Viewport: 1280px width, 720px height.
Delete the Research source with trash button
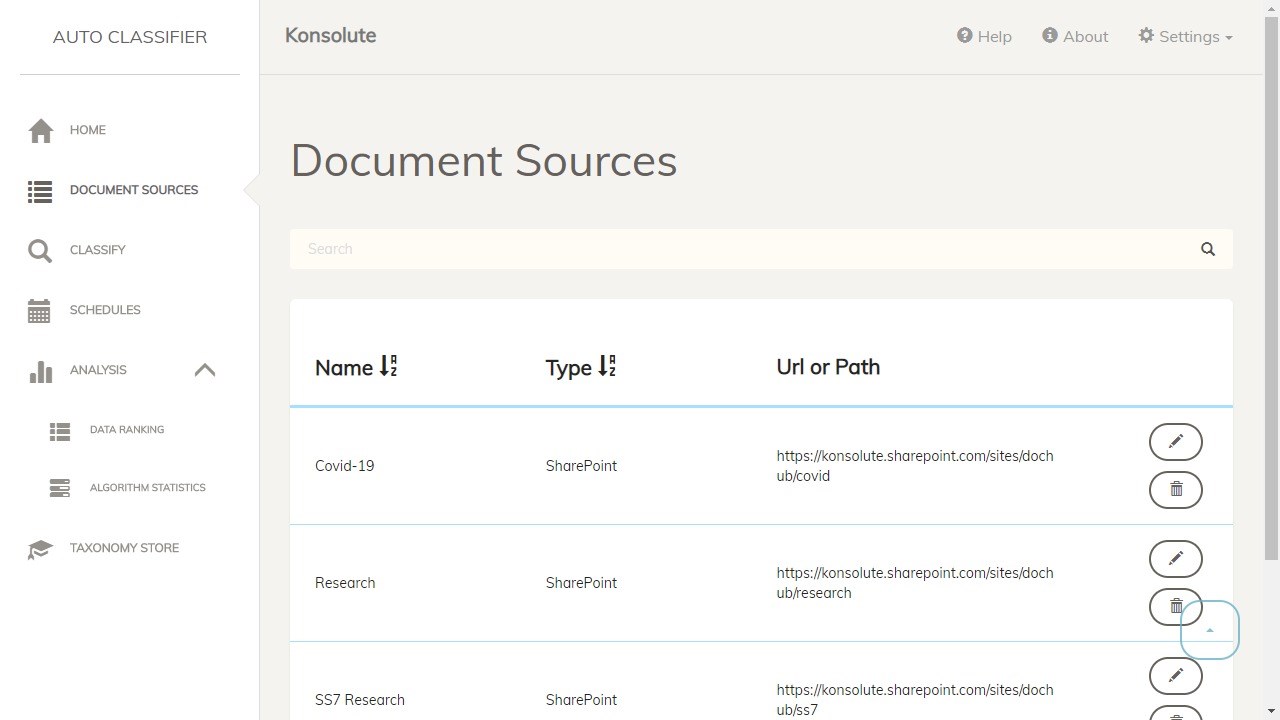[1176, 606]
